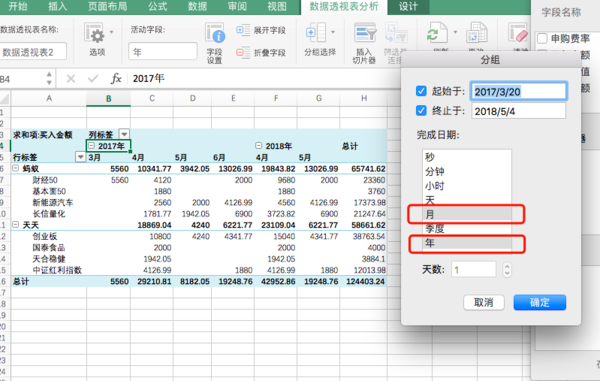Select column H header
This screenshot has width=600, height=381.
pyautogui.click(x=364, y=99)
